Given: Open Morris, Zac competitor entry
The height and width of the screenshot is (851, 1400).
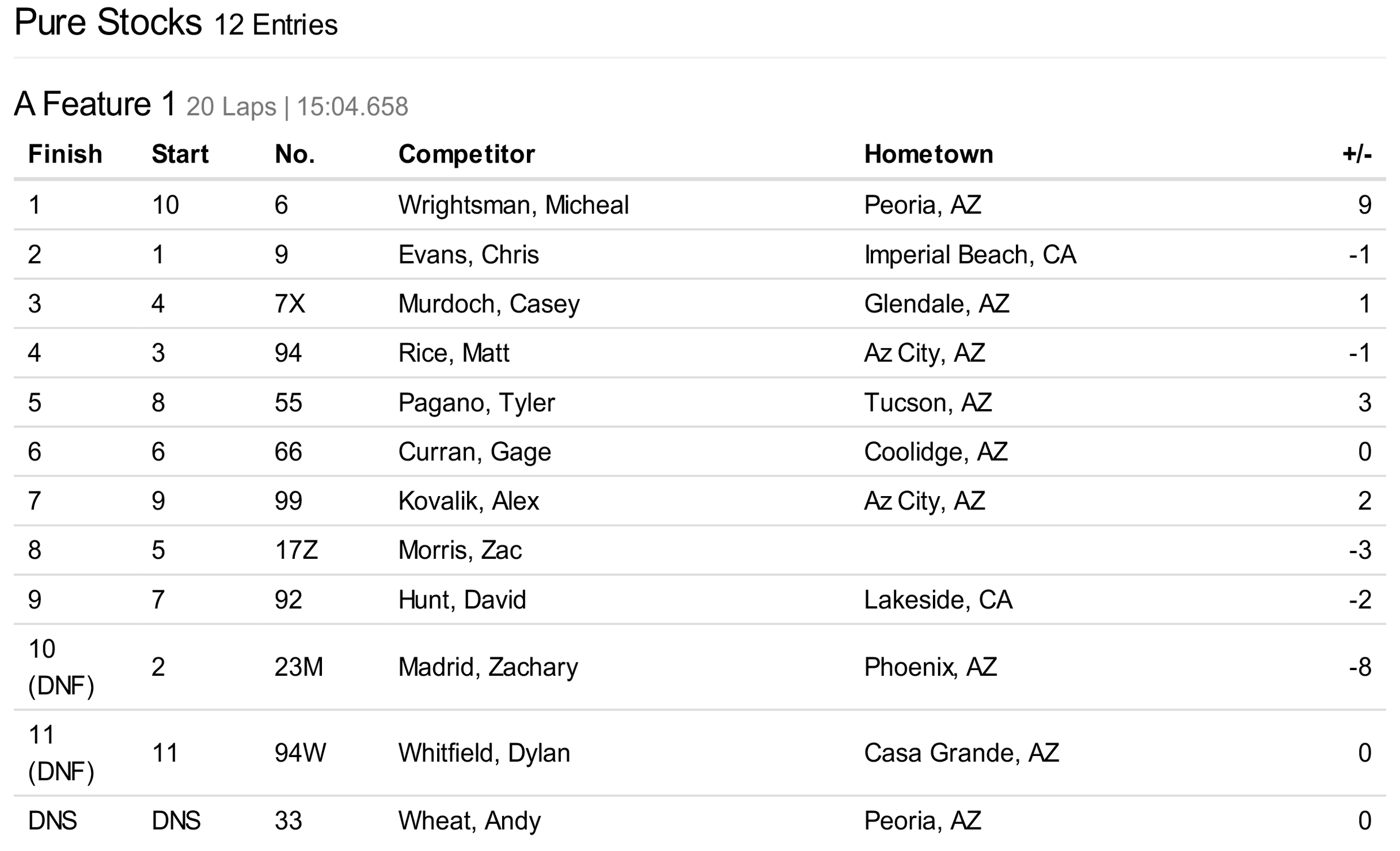Looking at the screenshot, I should pos(460,550).
